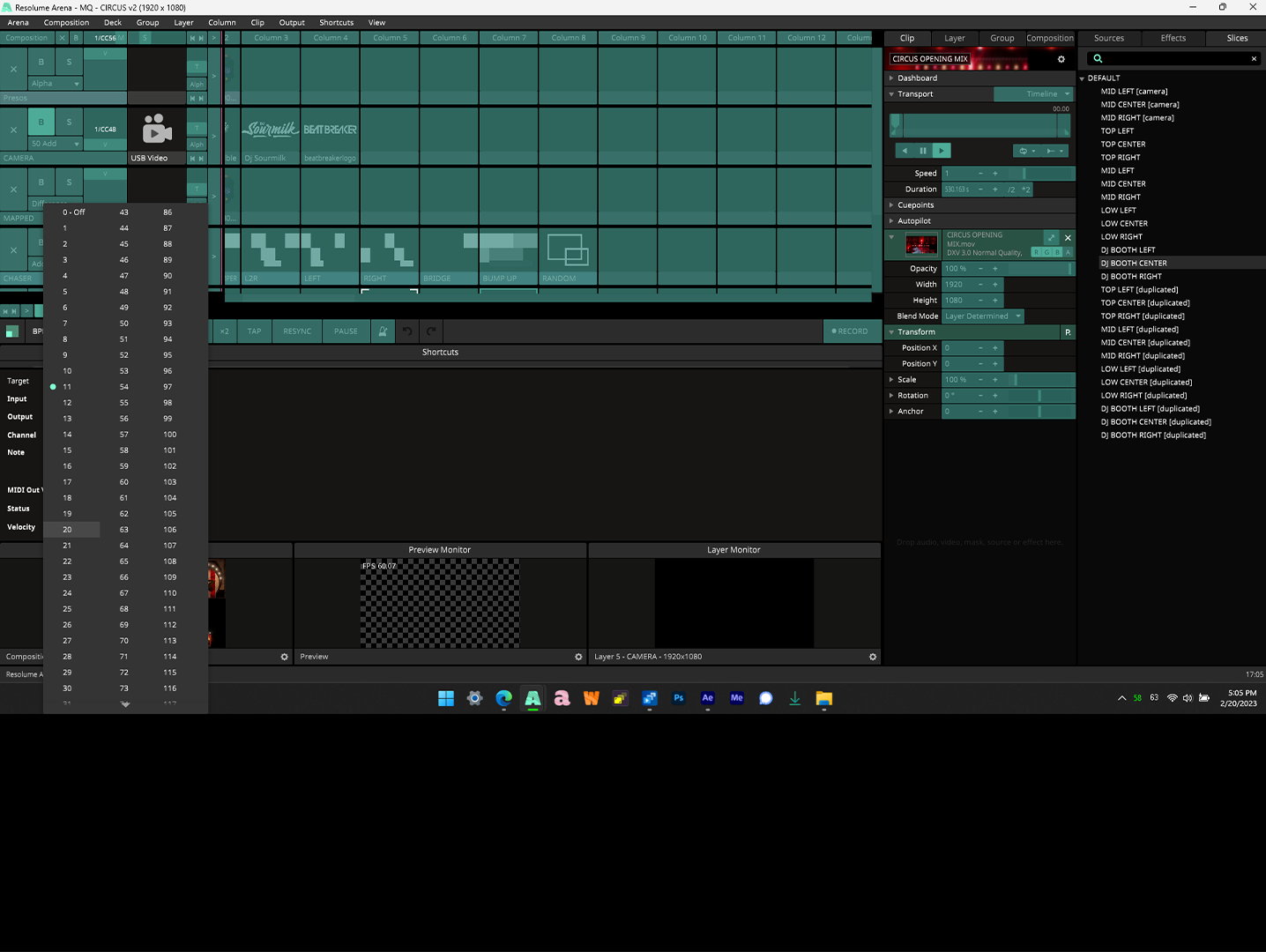Click the TAP tempo button
The height and width of the screenshot is (952, 1266).
(x=254, y=331)
